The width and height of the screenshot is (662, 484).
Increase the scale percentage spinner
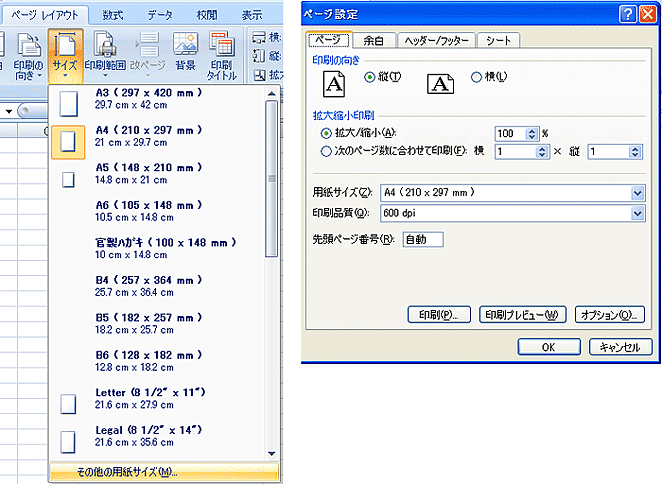[533, 128]
